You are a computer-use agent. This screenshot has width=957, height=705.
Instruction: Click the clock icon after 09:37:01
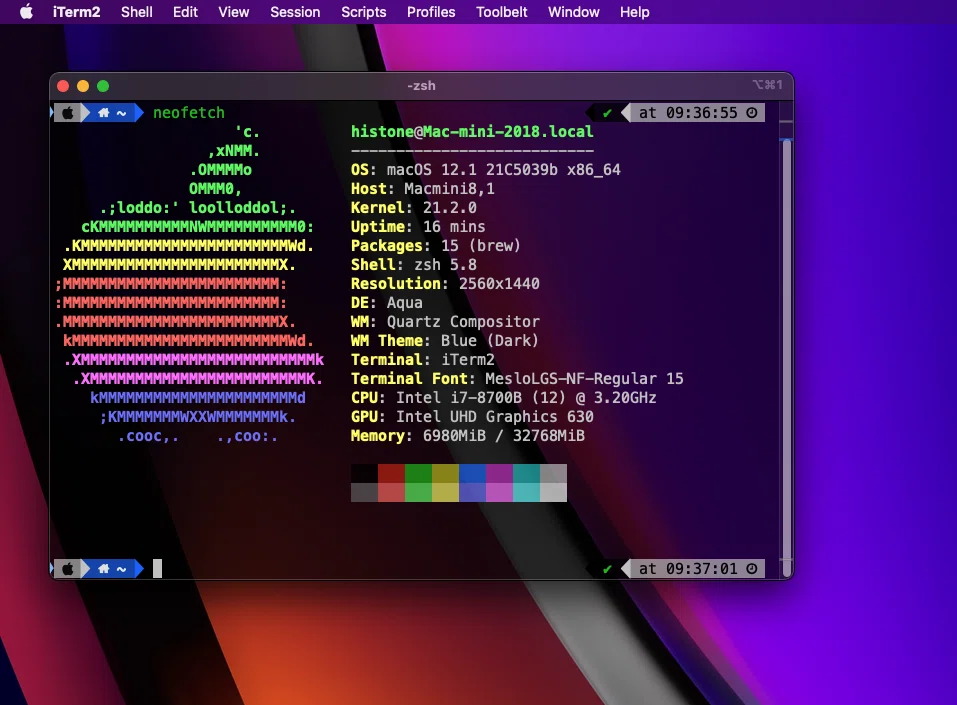(752, 569)
